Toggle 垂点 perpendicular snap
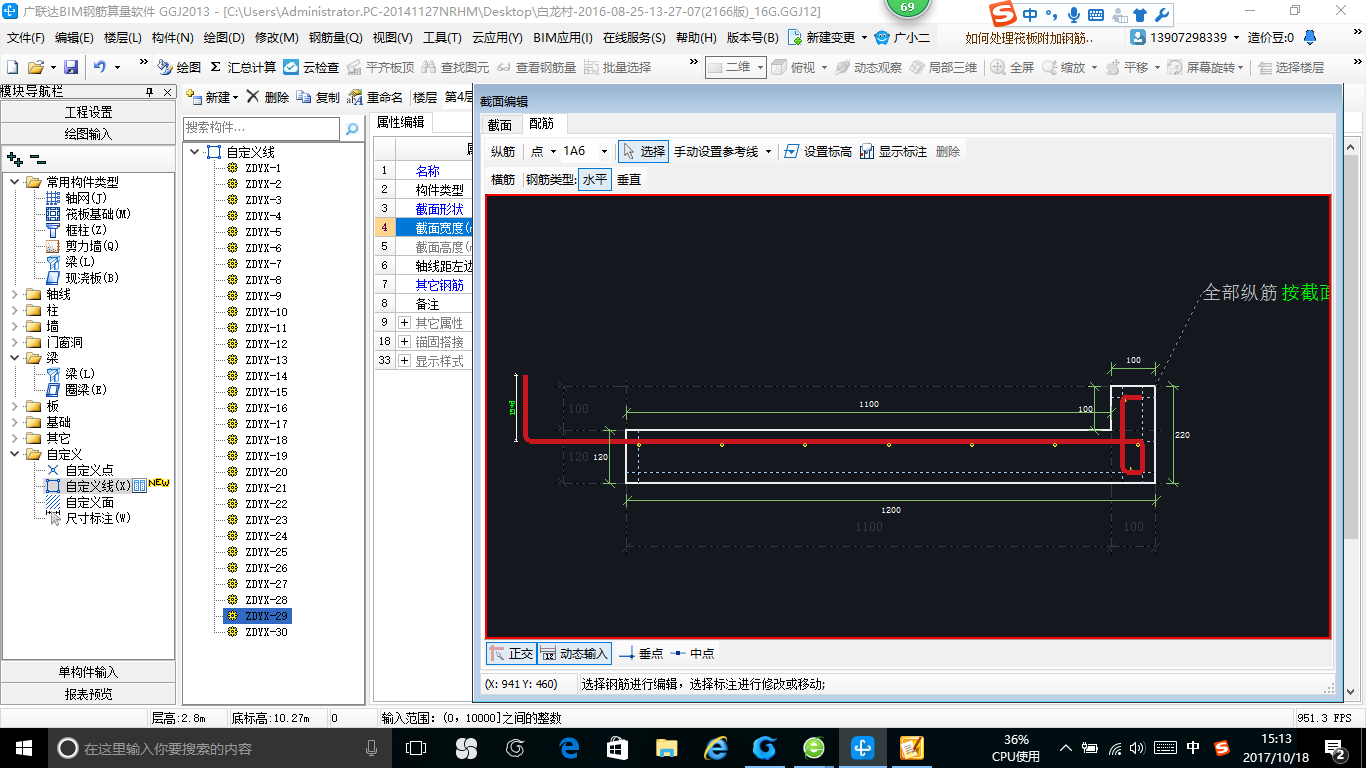This screenshot has width=1366, height=768. point(641,653)
